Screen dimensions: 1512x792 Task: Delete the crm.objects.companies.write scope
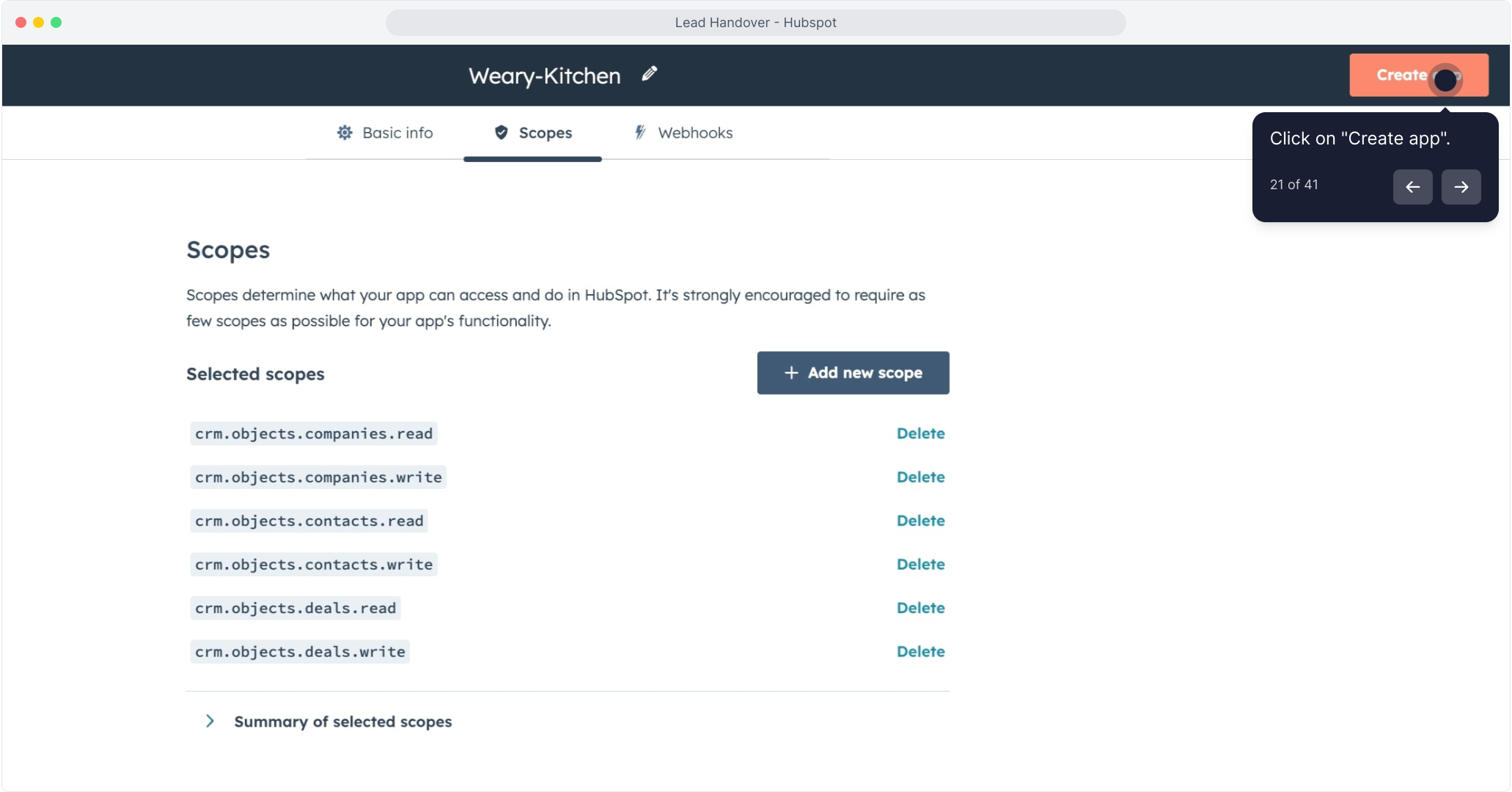(x=920, y=477)
